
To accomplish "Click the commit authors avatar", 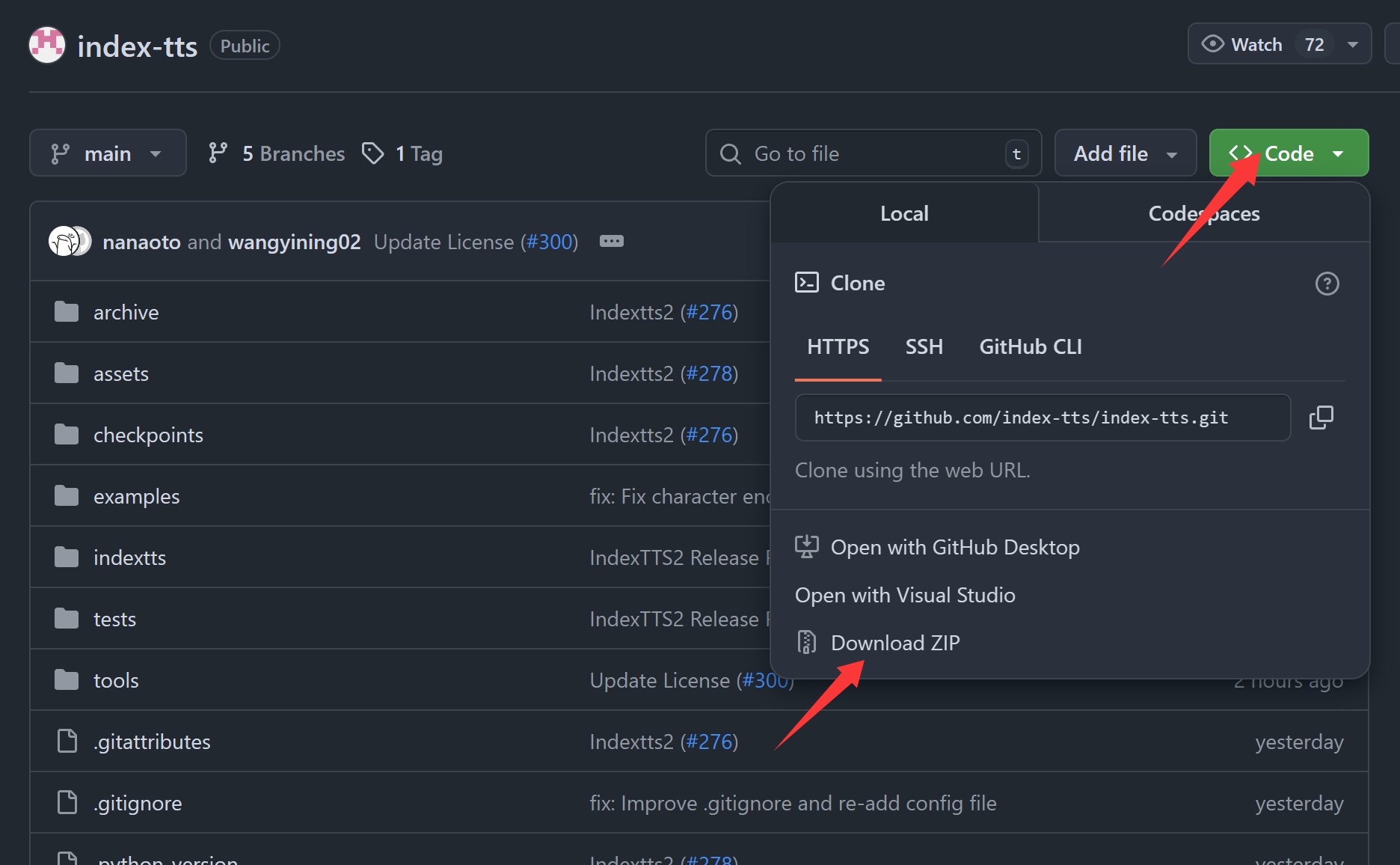I will pos(70,241).
